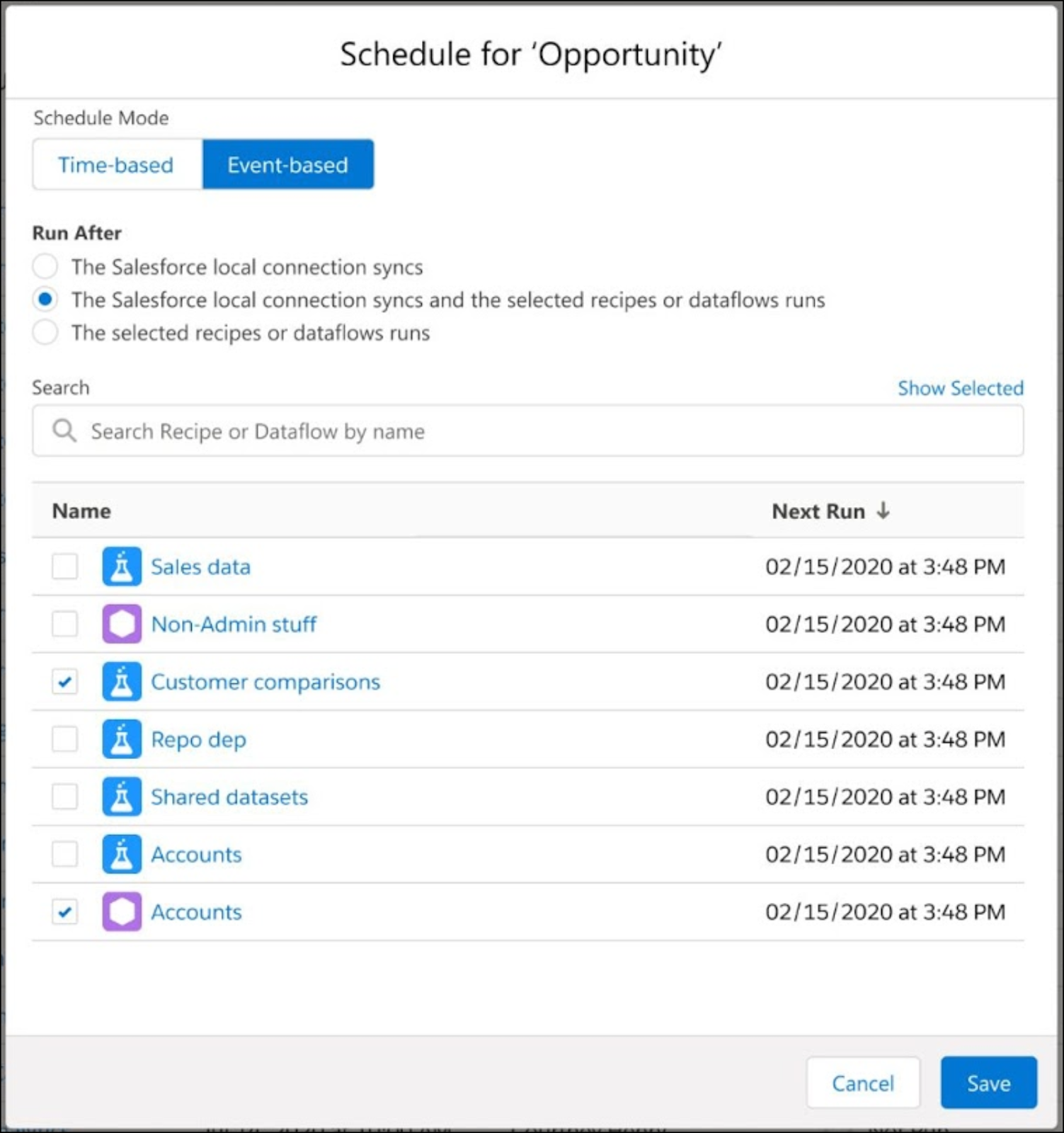1064x1133 pixels.
Task: Choose 'The selected recipes or dataflows runs' option
Action: pyautogui.click(x=45, y=333)
